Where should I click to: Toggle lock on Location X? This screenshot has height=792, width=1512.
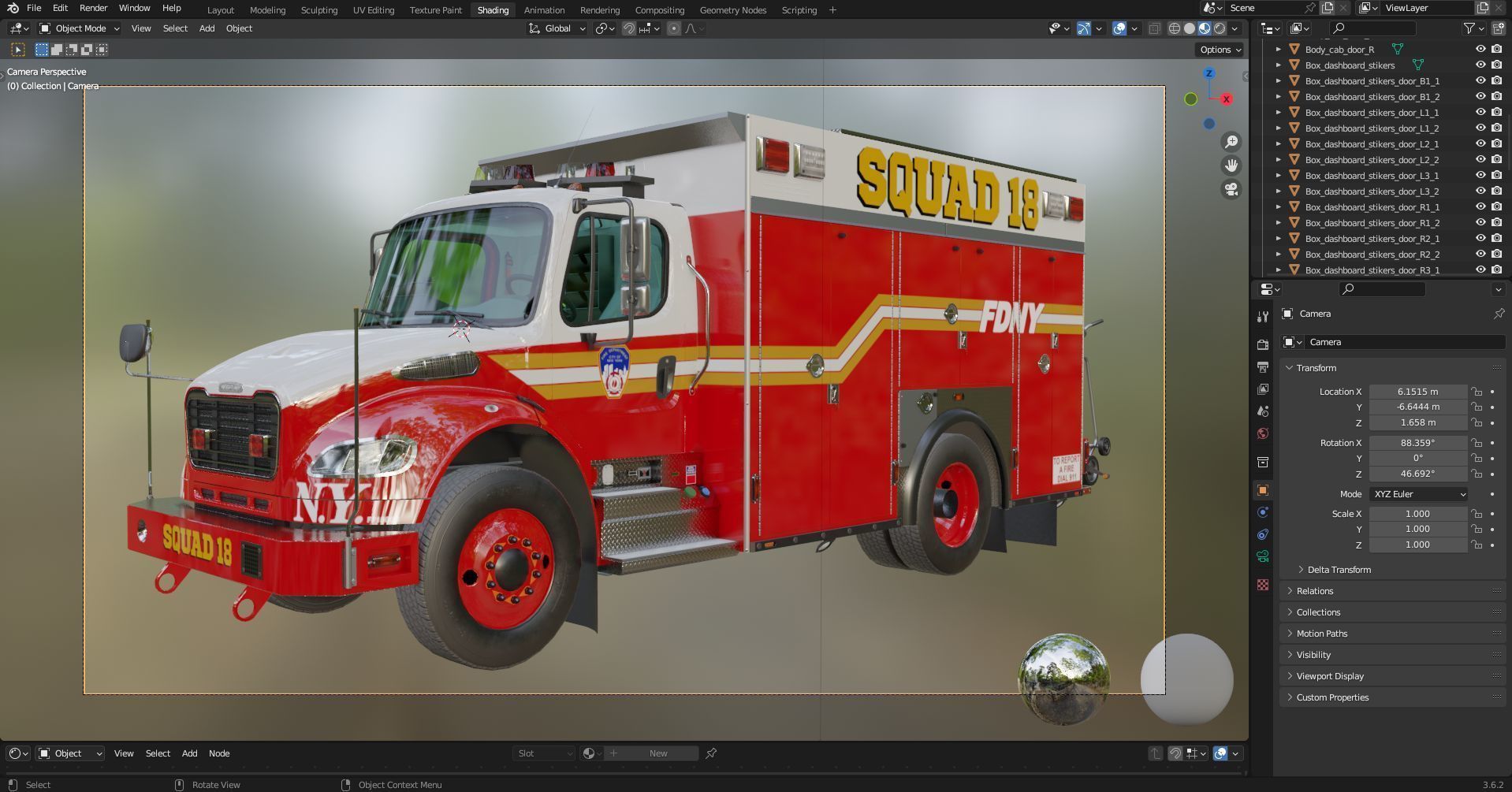pos(1477,392)
